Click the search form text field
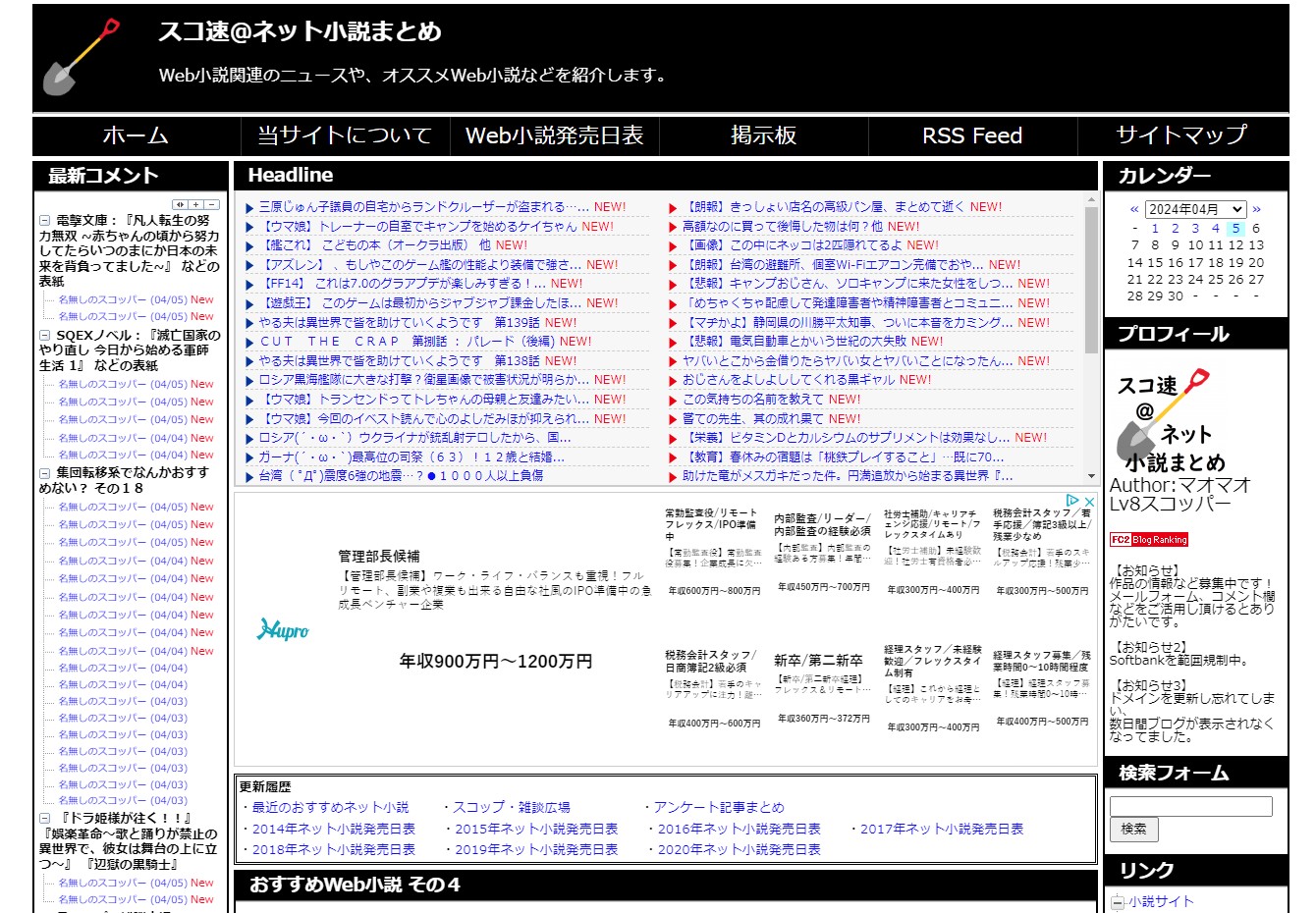This screenshot has width=1316, height=913. (1190, 806)
